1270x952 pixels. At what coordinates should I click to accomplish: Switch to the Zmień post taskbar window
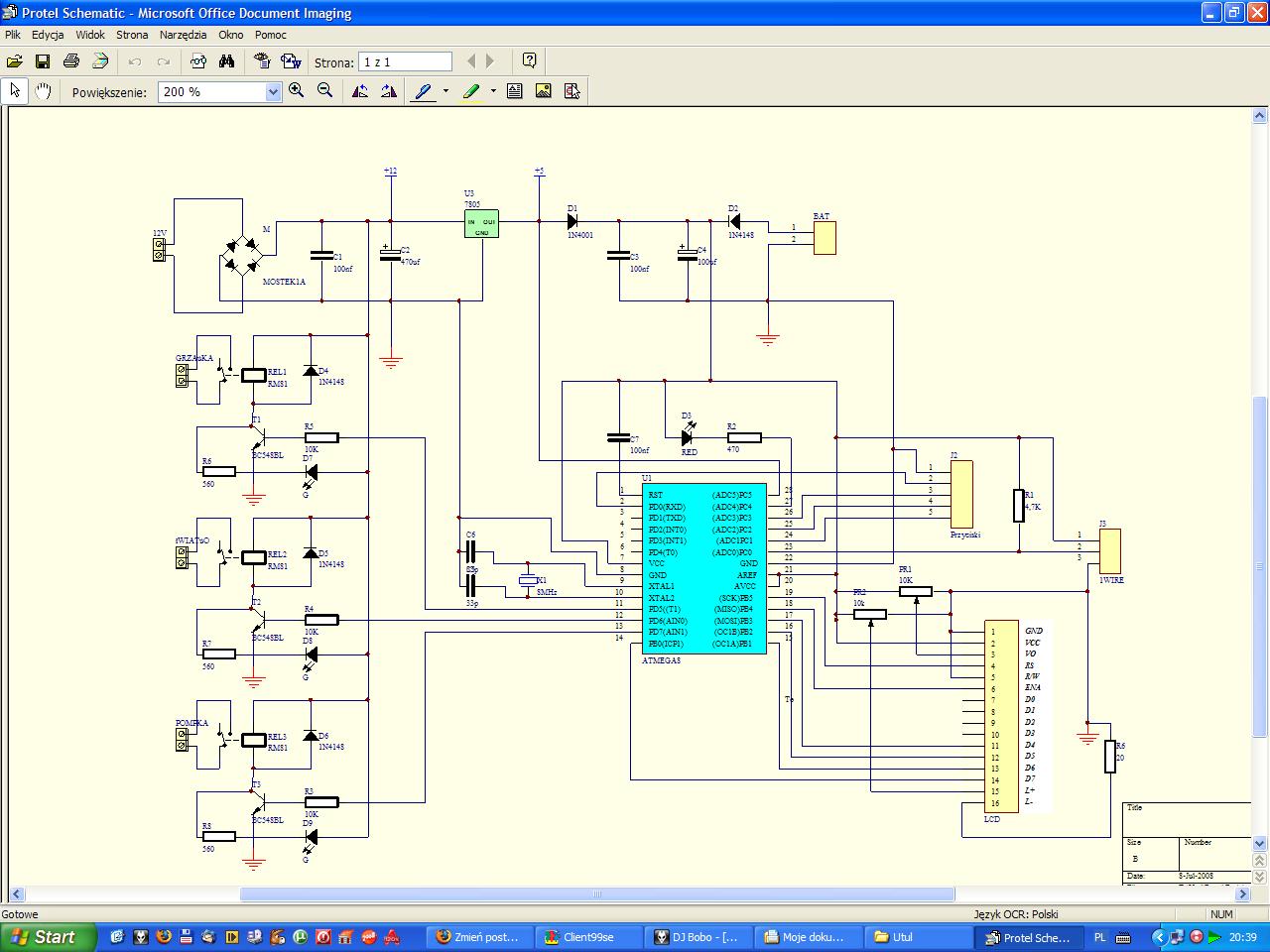[479, 937]
